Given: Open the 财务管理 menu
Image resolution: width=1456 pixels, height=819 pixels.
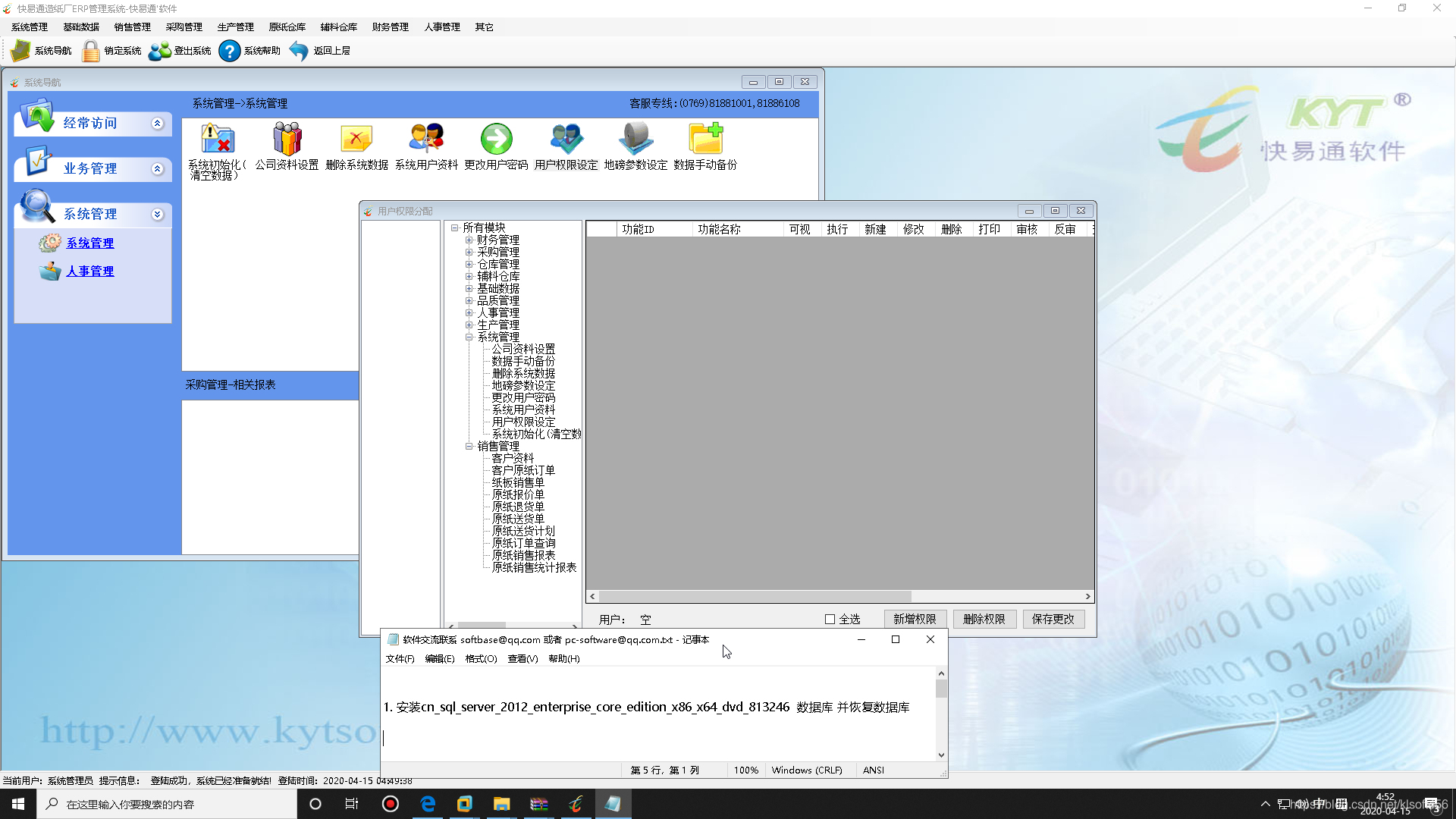Looking at the screenshot, I should pos(390,27).
